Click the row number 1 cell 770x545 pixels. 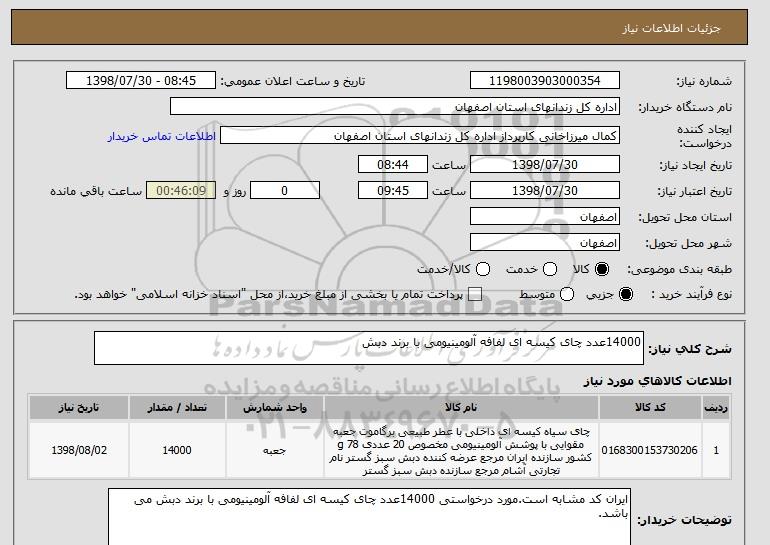pos(716,450)
